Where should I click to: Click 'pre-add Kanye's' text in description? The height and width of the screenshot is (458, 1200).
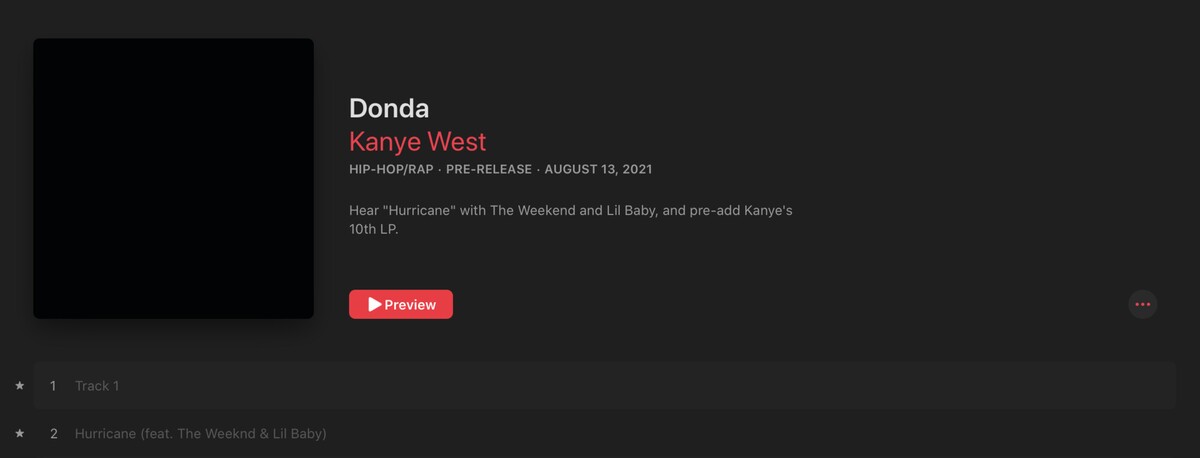point(741,211)
